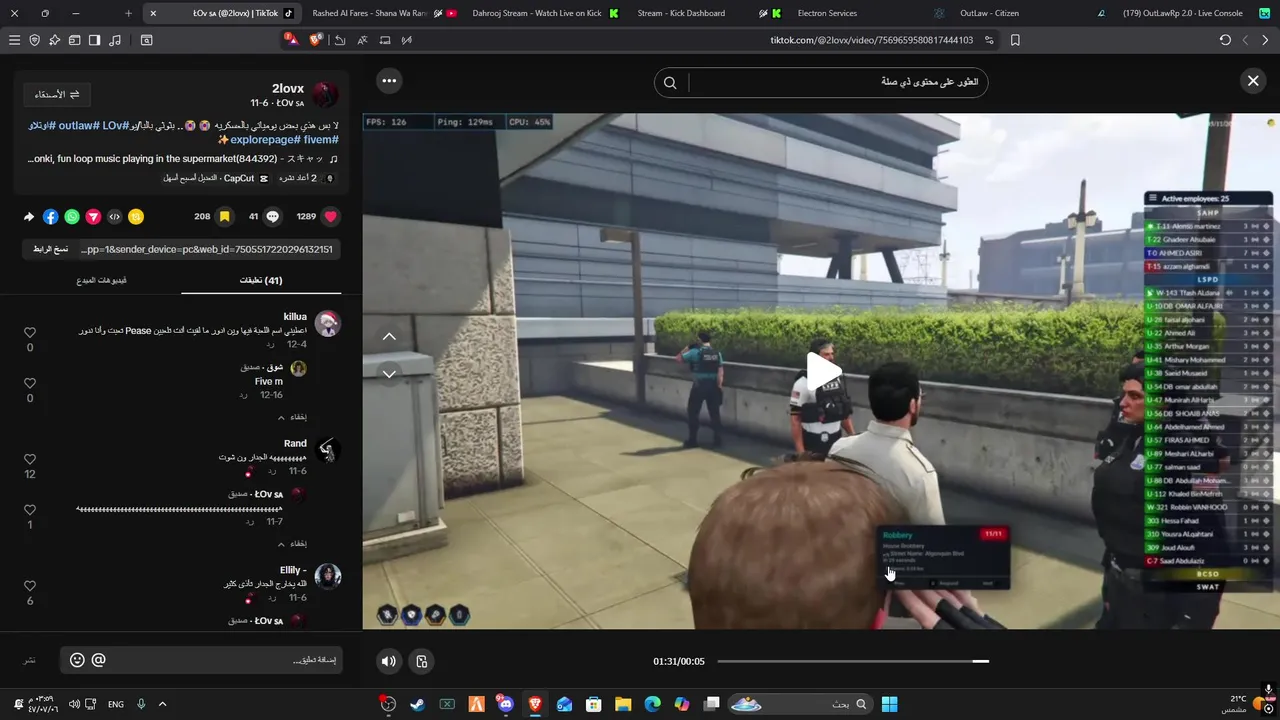The width and height of the screenshot is (1280, 720).
Task: Share the video to Facebook
Action: (51, 217)
